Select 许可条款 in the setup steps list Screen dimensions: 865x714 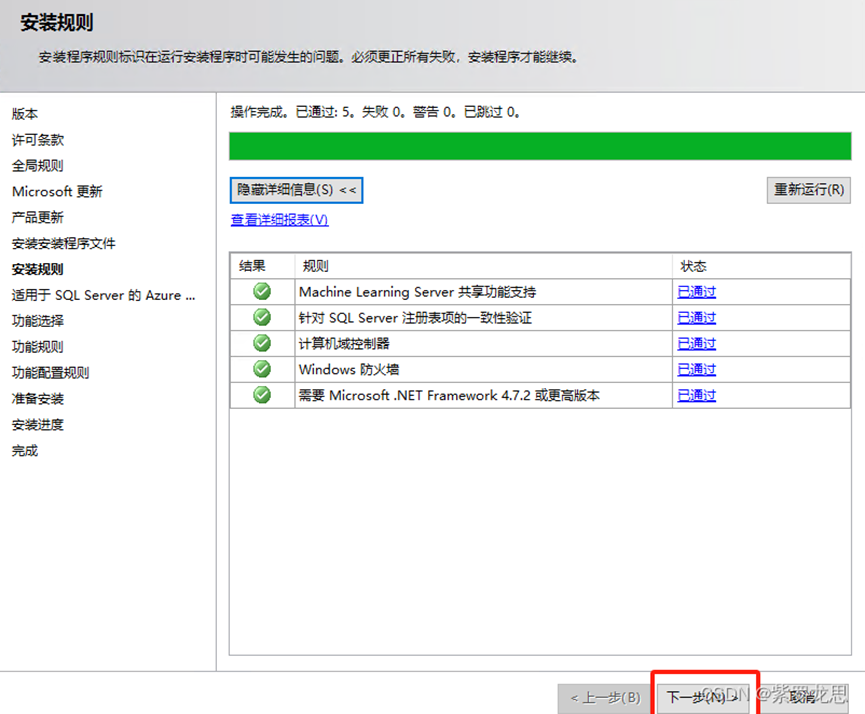point(38,140)
